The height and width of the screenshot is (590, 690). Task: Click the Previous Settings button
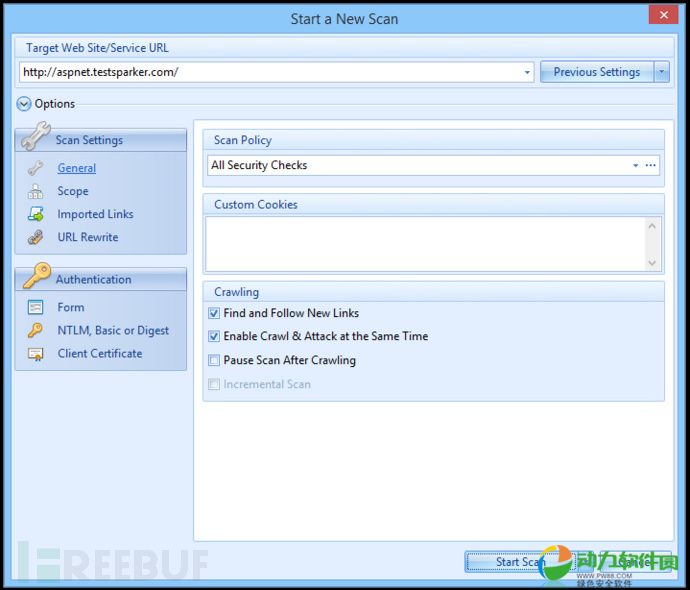tap(596, 72)
